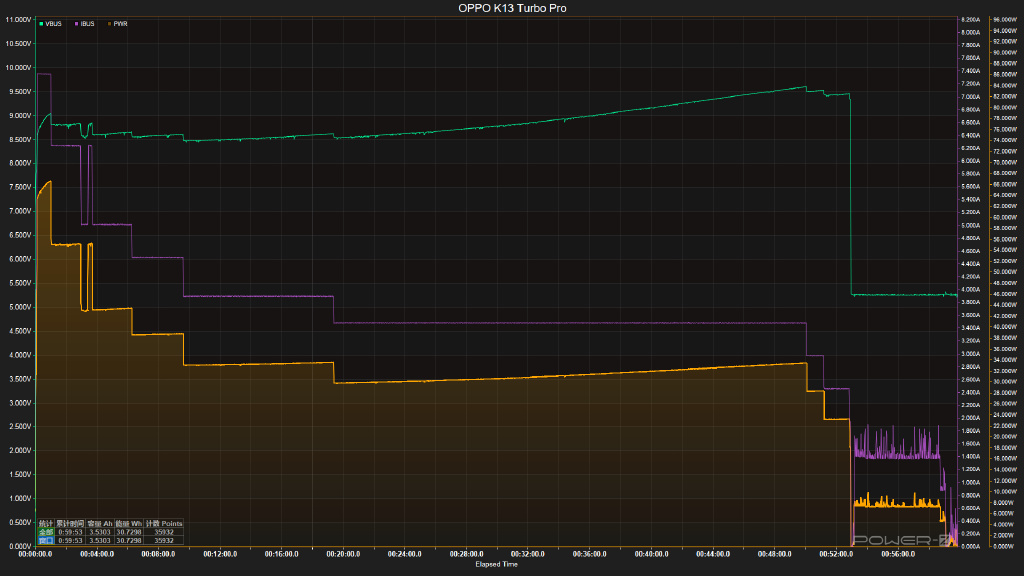Click the Elapsed Time axis label
This screenshot has height=576, width=1024.
pos(496,564)
